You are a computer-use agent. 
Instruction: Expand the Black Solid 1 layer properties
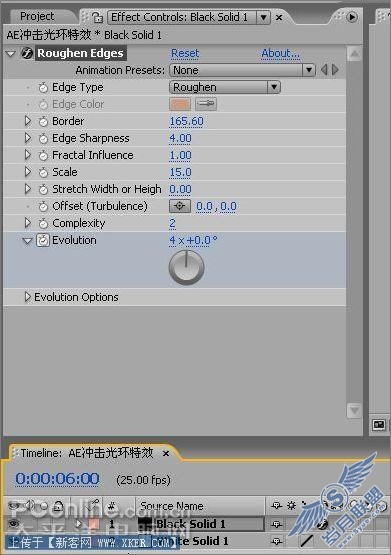click(79, 523)
